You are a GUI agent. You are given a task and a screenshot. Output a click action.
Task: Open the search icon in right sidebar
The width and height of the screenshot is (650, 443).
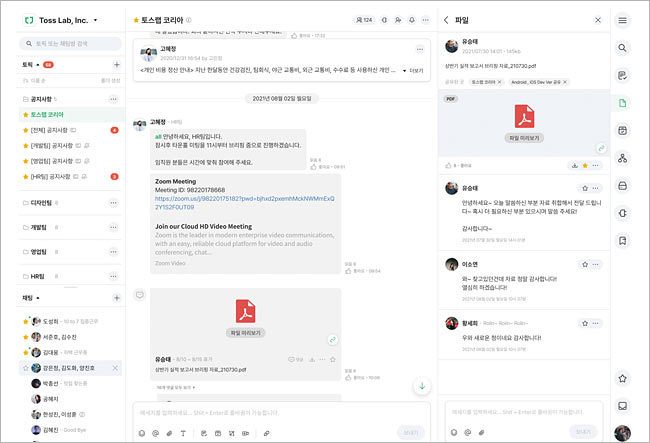click(x=623, y=47)
